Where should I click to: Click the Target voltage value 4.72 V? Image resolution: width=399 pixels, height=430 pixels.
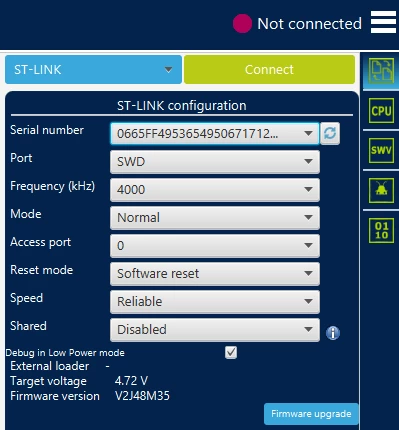131,381
